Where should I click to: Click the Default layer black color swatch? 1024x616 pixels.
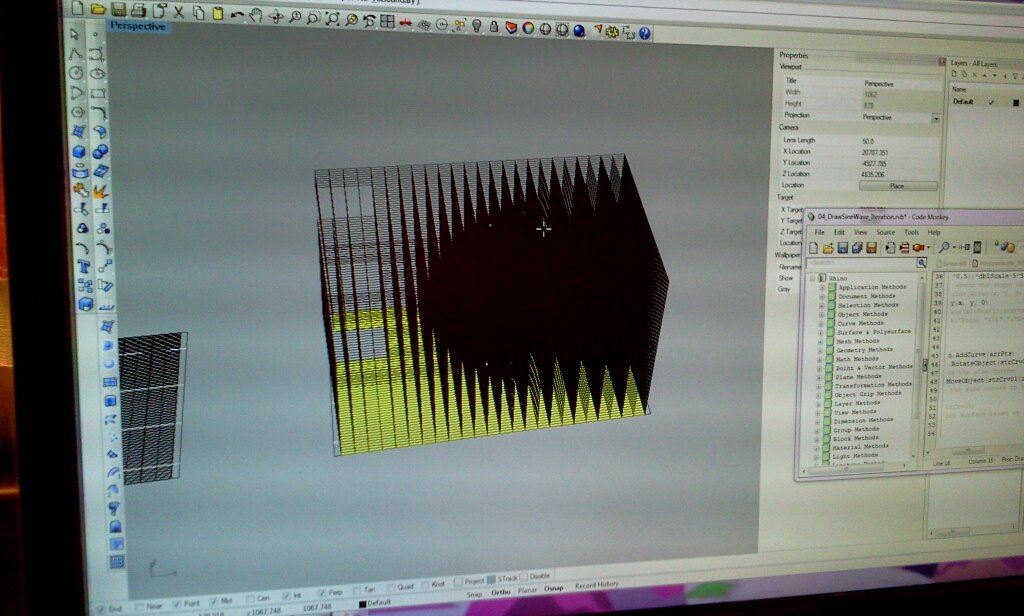point(1016,102)
